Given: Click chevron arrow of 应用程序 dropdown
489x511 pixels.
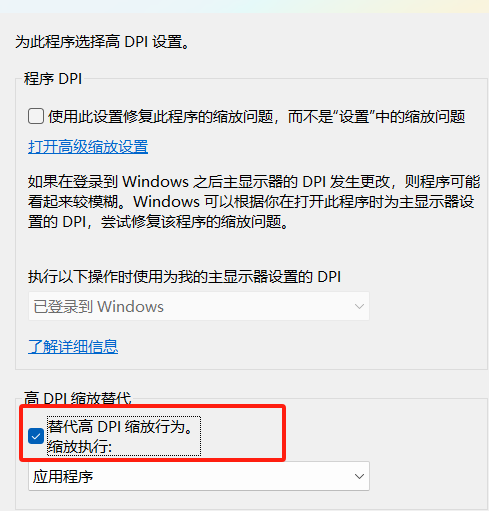Looking at the screenshot, I should tap(359, 476).
